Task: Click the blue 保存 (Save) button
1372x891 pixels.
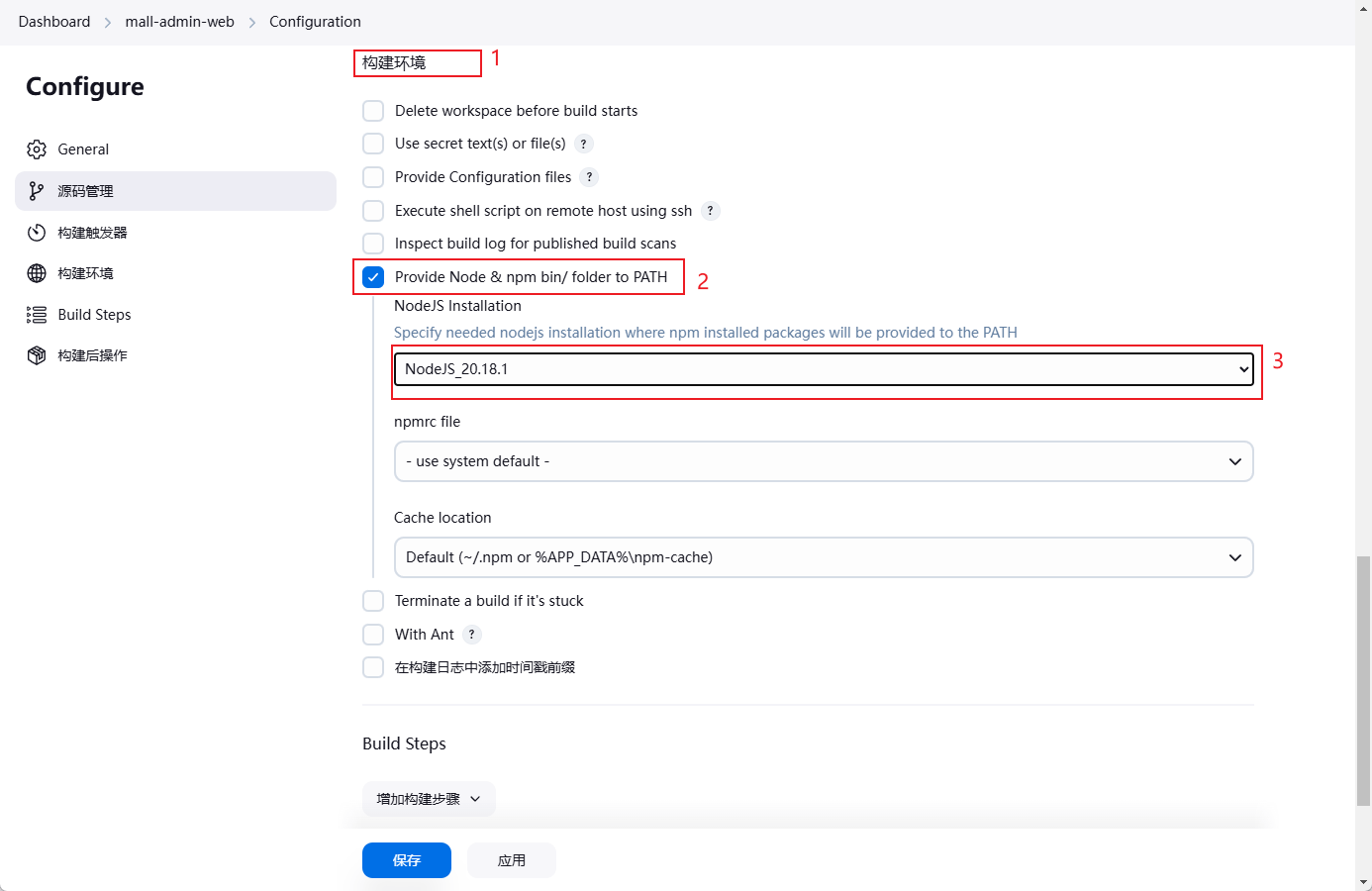Action: pos(407,860)
